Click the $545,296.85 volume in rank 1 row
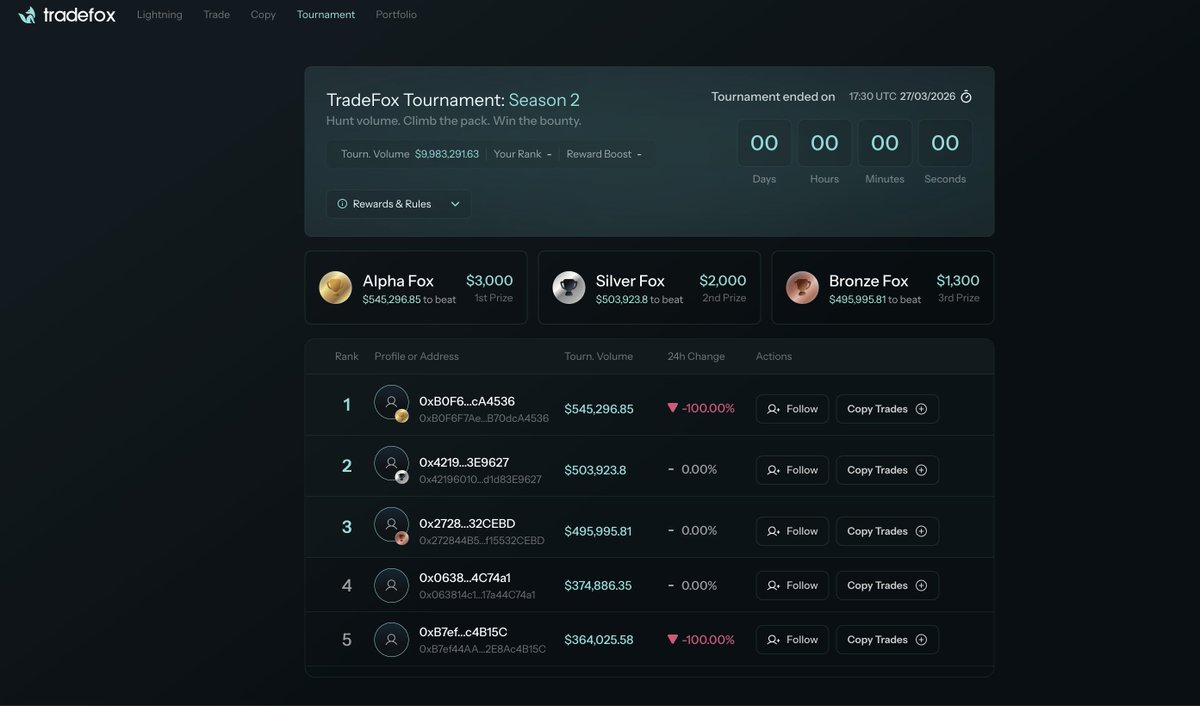 click(599, 409)
